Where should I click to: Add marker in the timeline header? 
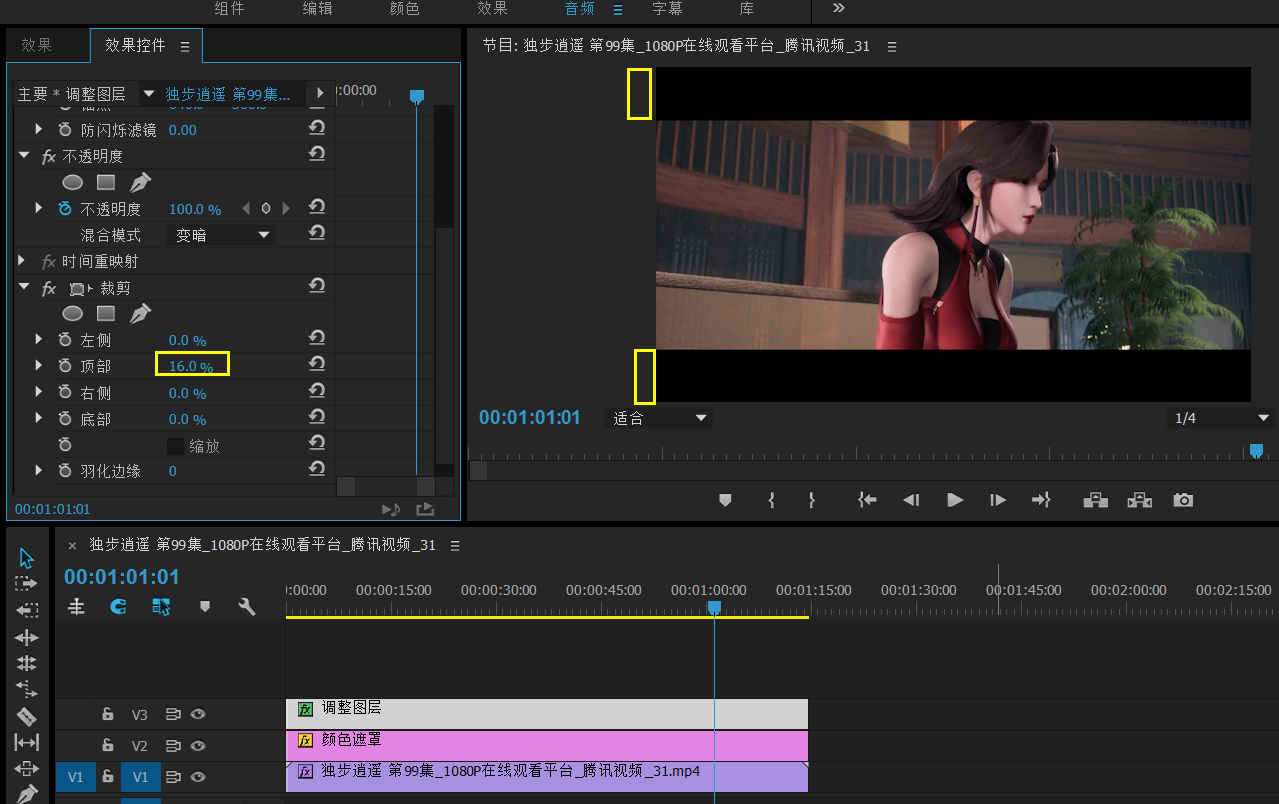[x=205, y=606]
